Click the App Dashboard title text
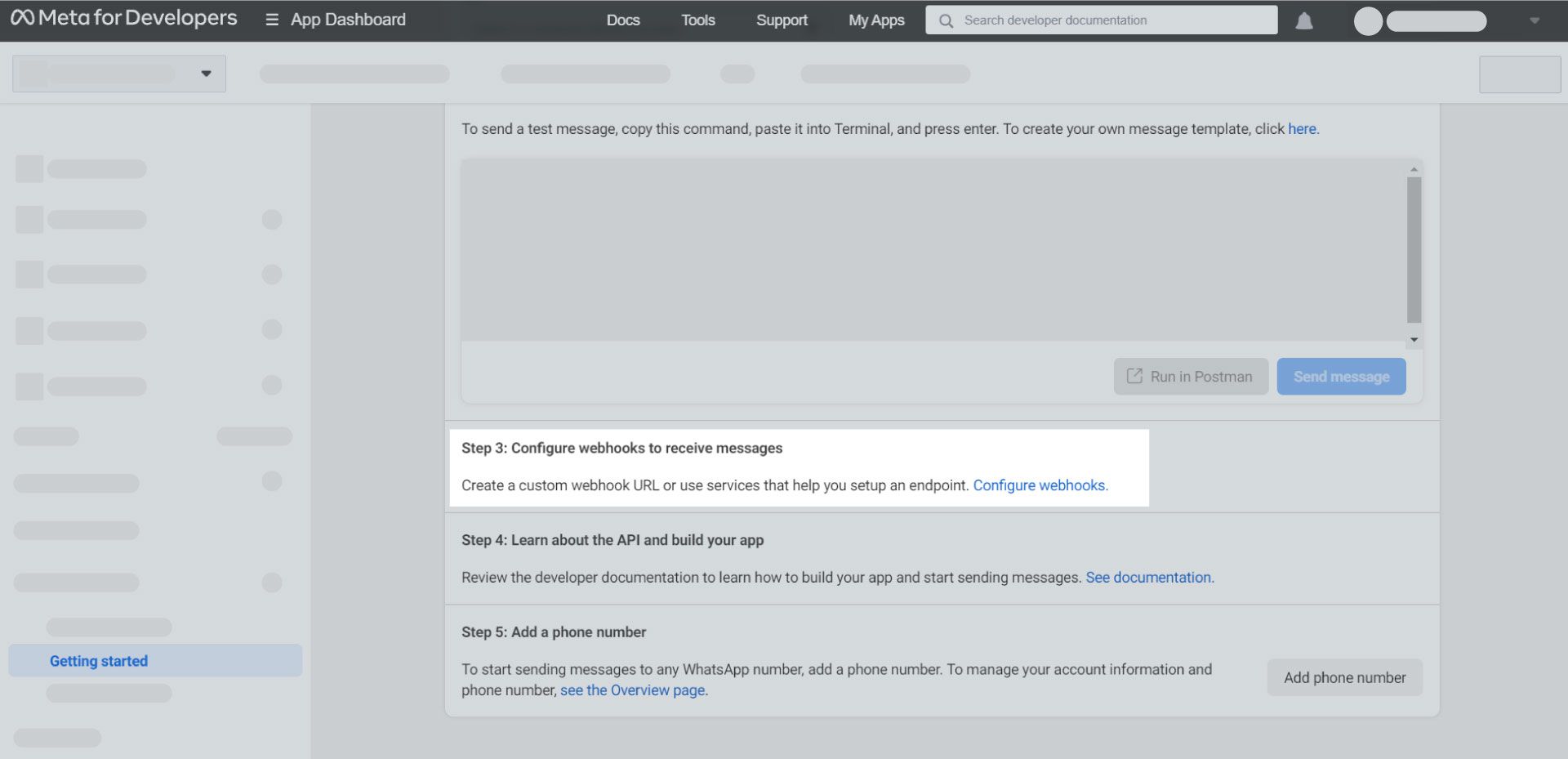Viewport: 1568px width, 759px height. pyautogui.click(x=348, y=20)
